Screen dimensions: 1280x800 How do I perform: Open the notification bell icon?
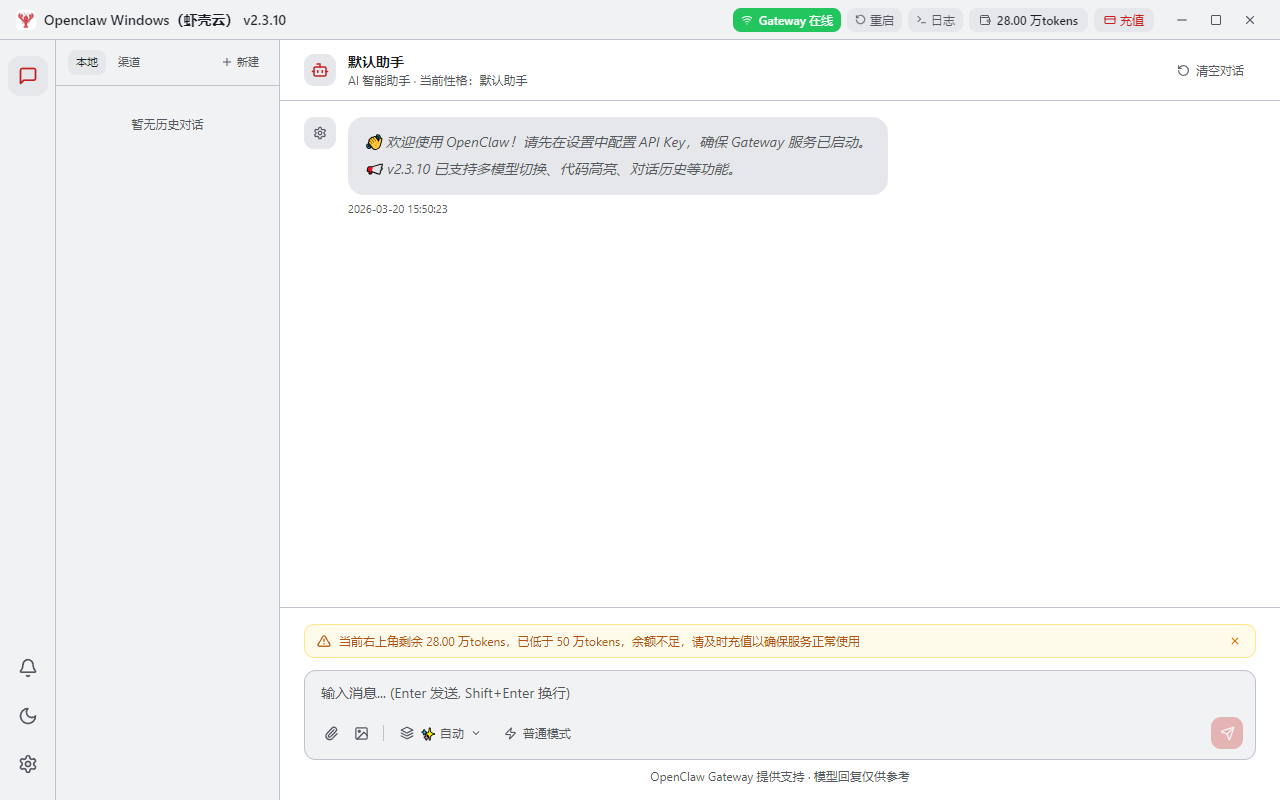(27, 667)
